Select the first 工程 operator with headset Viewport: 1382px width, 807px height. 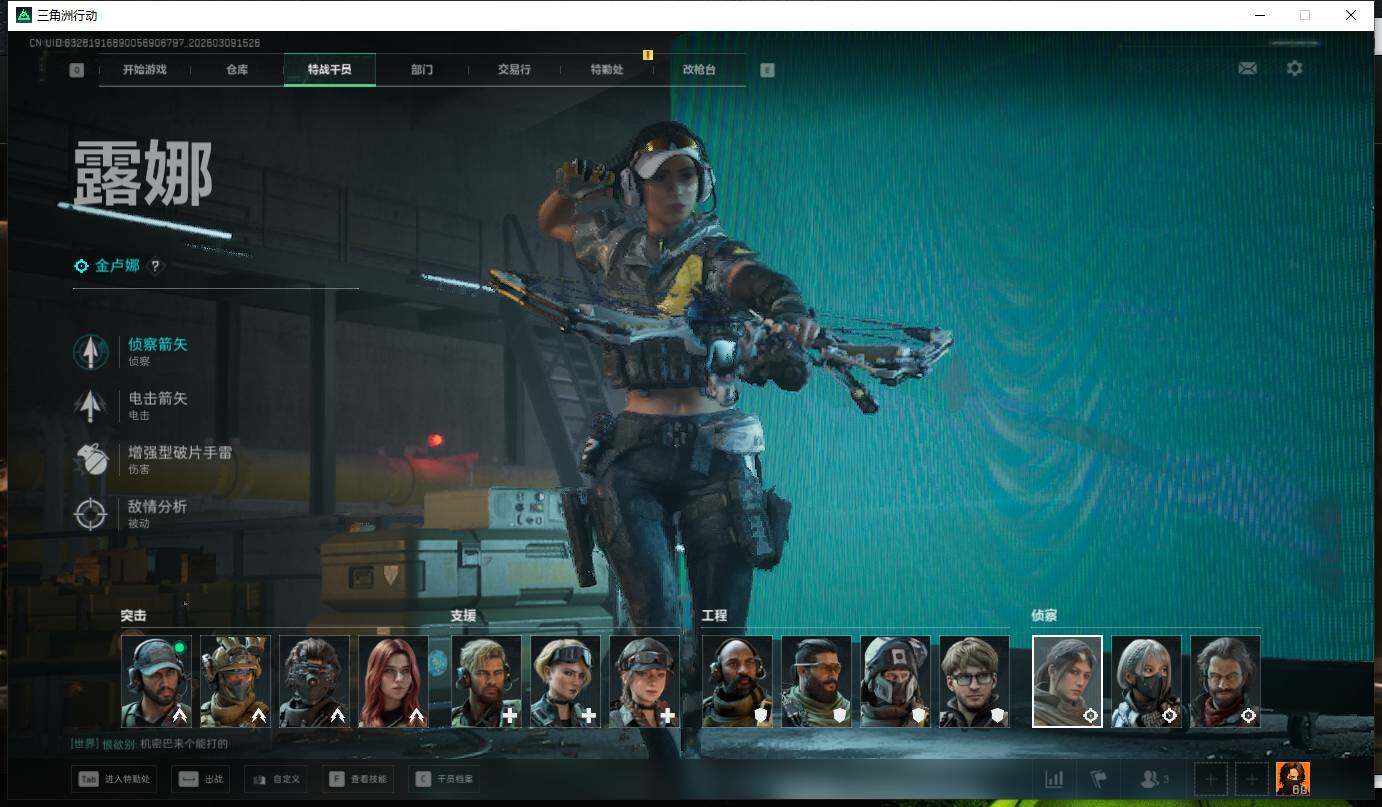click(737, 681)
